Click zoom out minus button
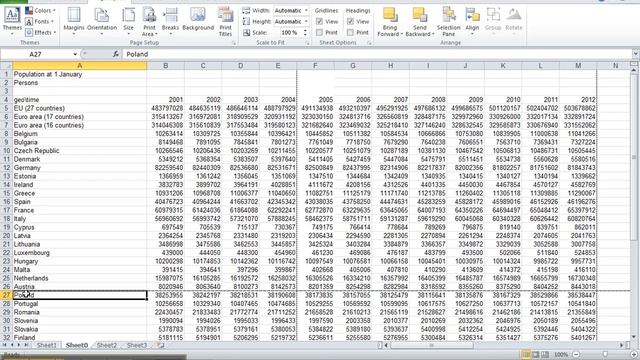The height and width of the screenshot is (360, 640). point(576,354)
